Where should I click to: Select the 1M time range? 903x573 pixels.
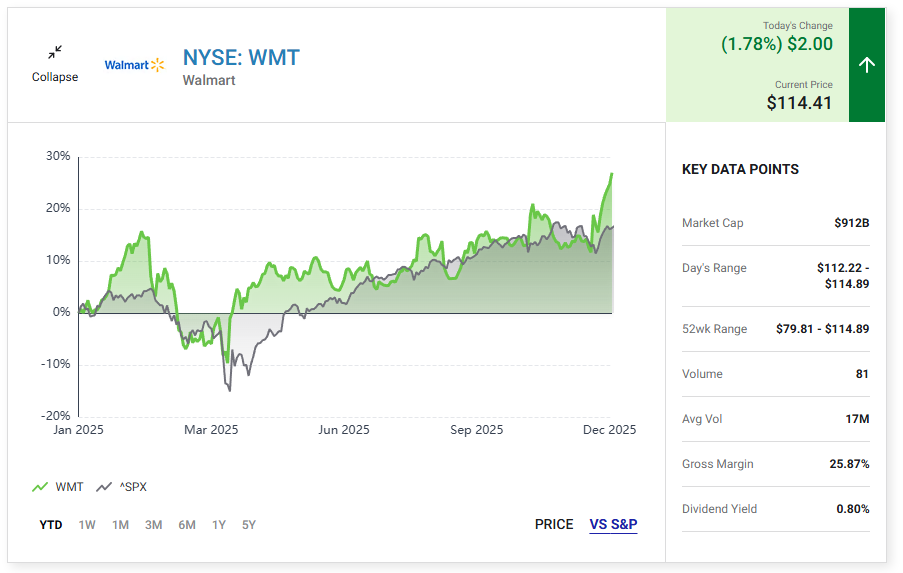(120, 525)
